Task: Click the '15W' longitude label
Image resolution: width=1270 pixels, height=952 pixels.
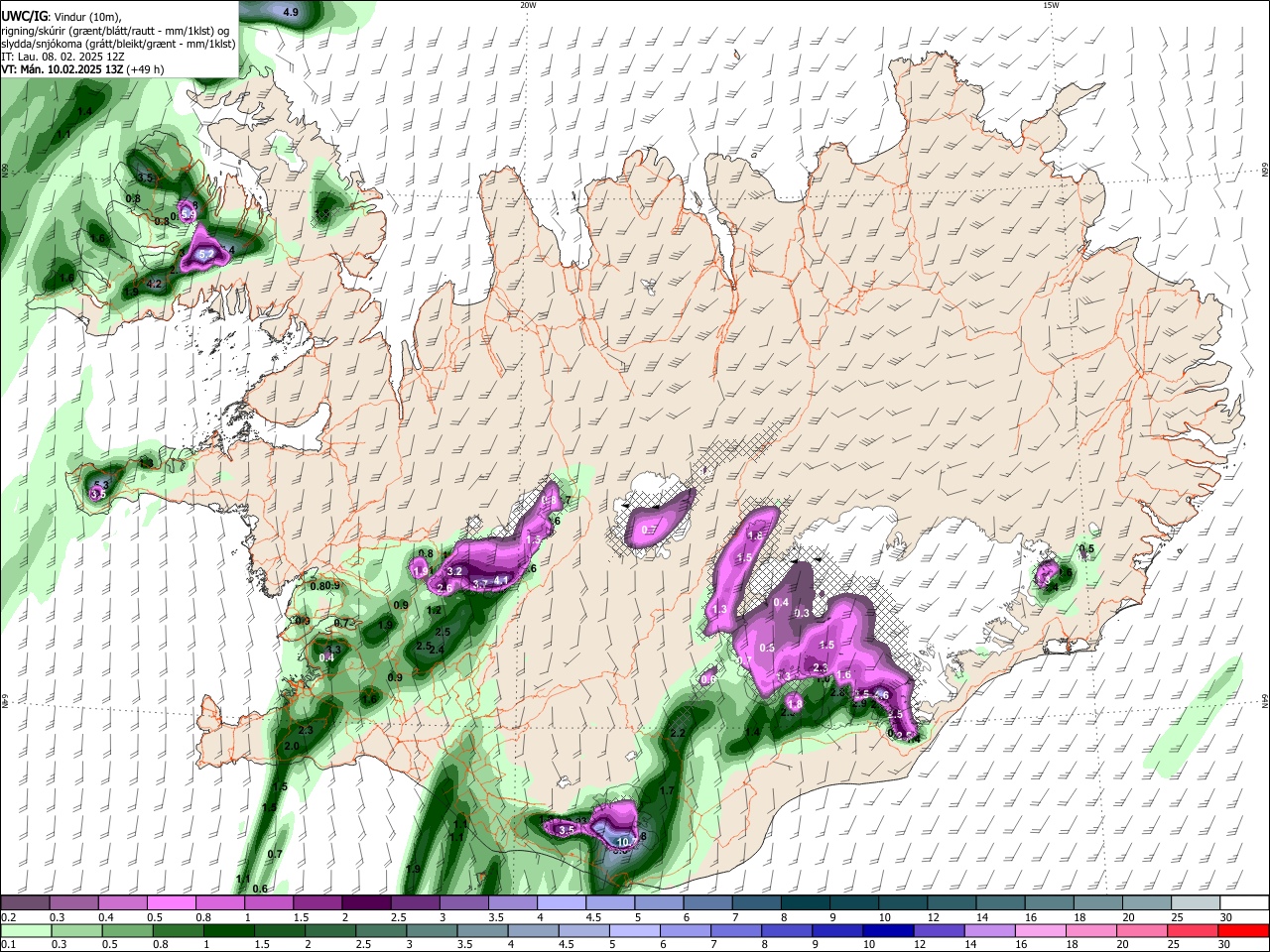Action: pyautogui.click(x=1050, y=5)
